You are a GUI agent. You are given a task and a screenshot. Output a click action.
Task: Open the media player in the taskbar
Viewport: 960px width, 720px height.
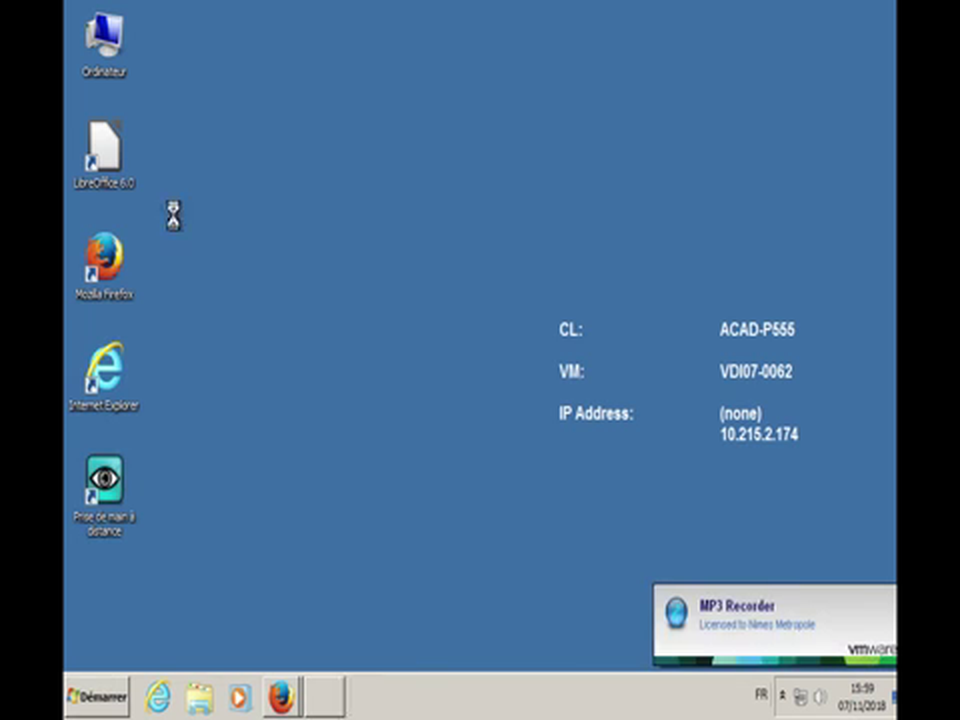pos(239,696)
